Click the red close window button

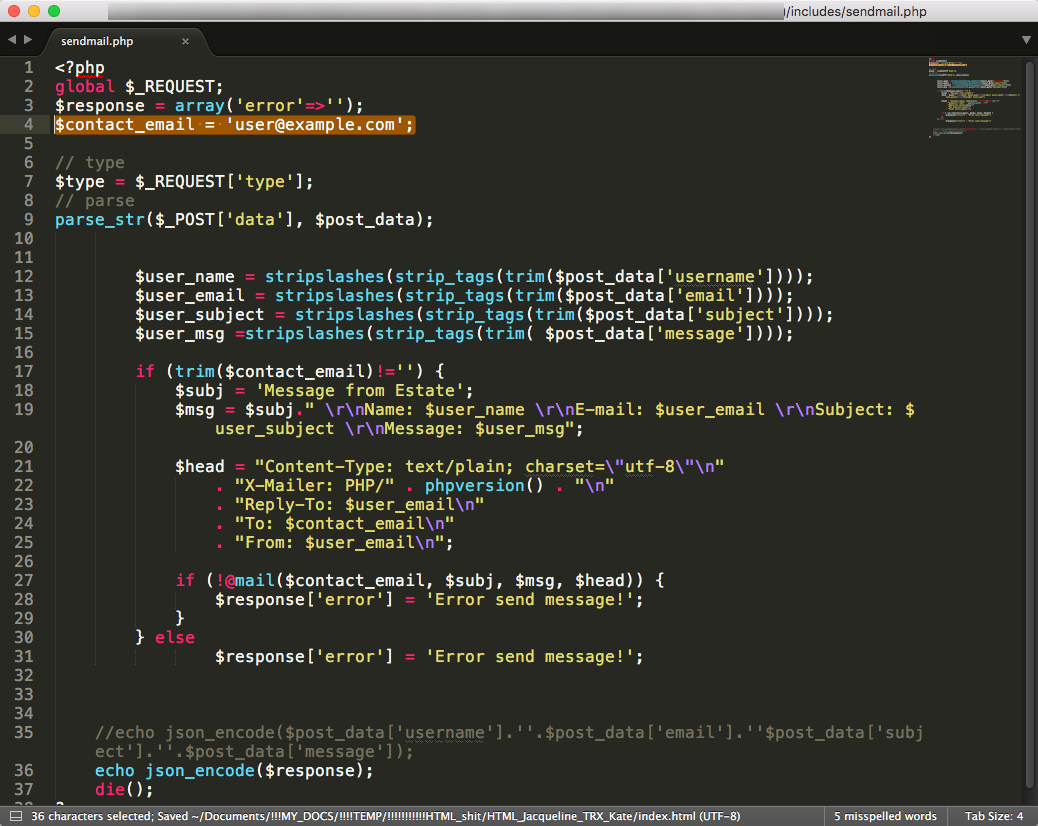tap(13, 11)
